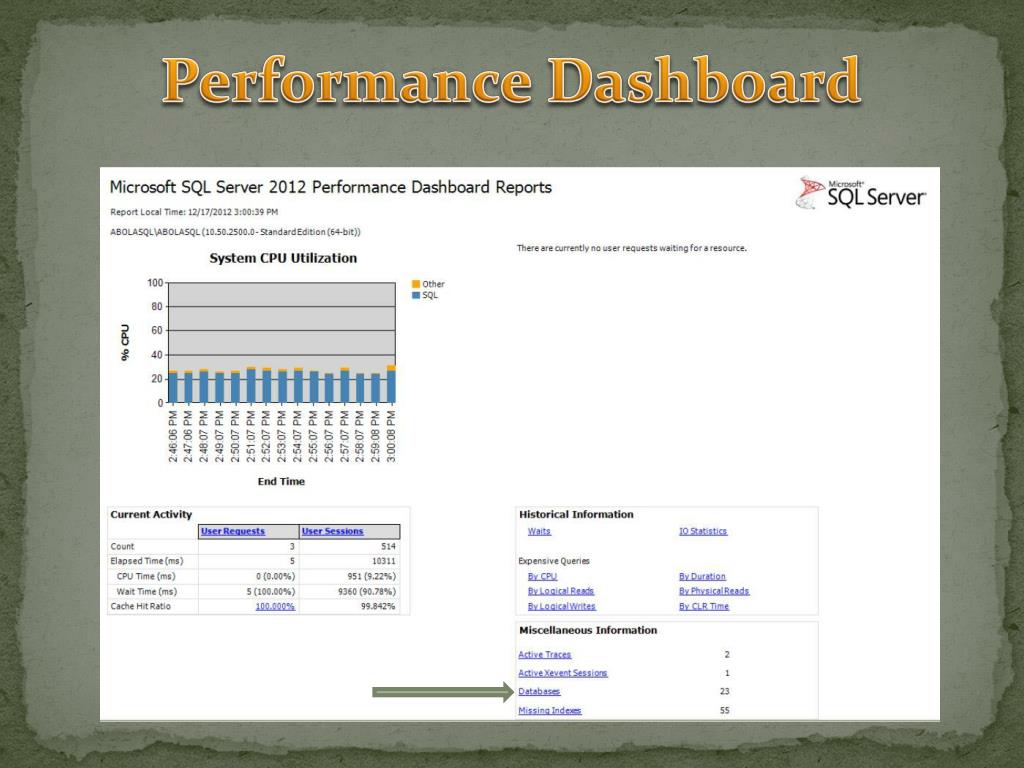
Task: View expensive queries By Duration
Action: click(702, 576)
